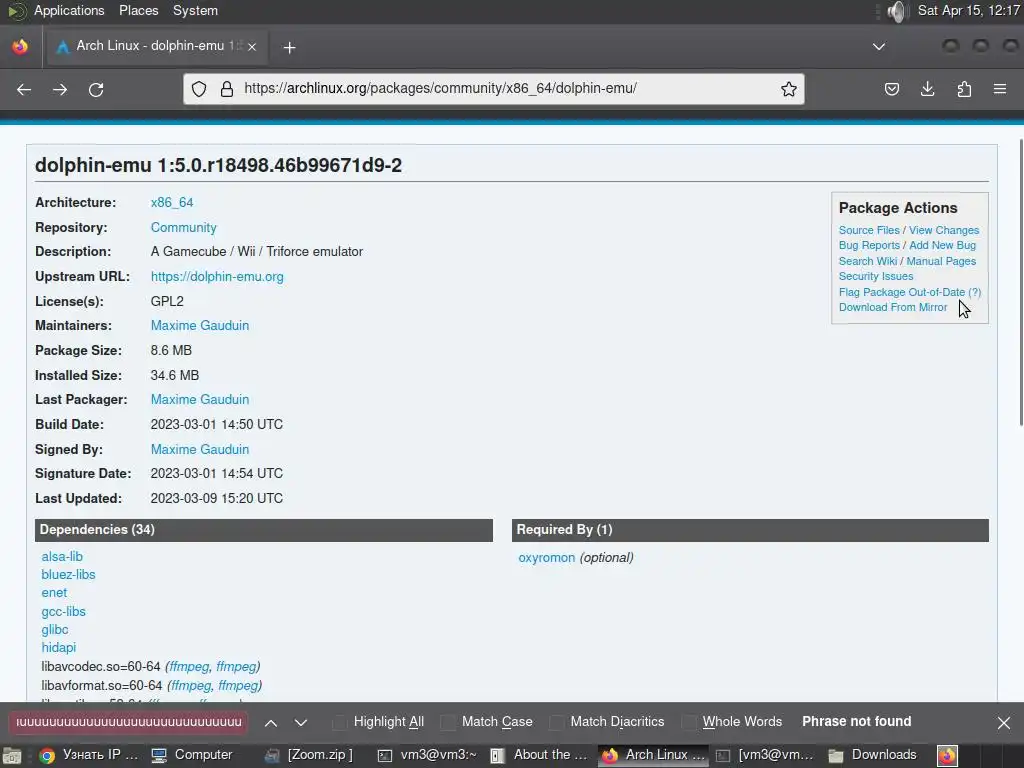The image size is (1024, 768).
Task: Switch to vm3@vm3:~ terminal window
Action: [428, 755]
